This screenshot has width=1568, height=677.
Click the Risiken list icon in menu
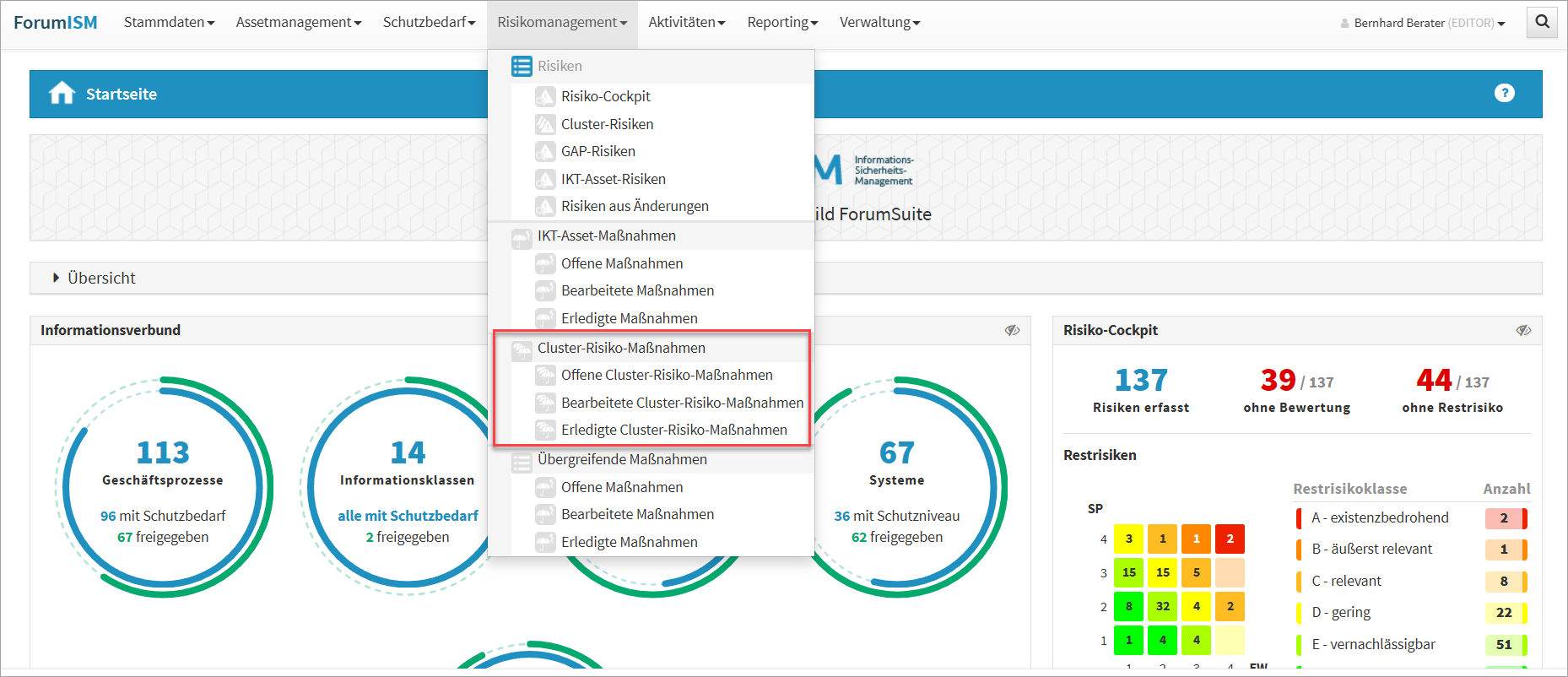pos(522,66)
